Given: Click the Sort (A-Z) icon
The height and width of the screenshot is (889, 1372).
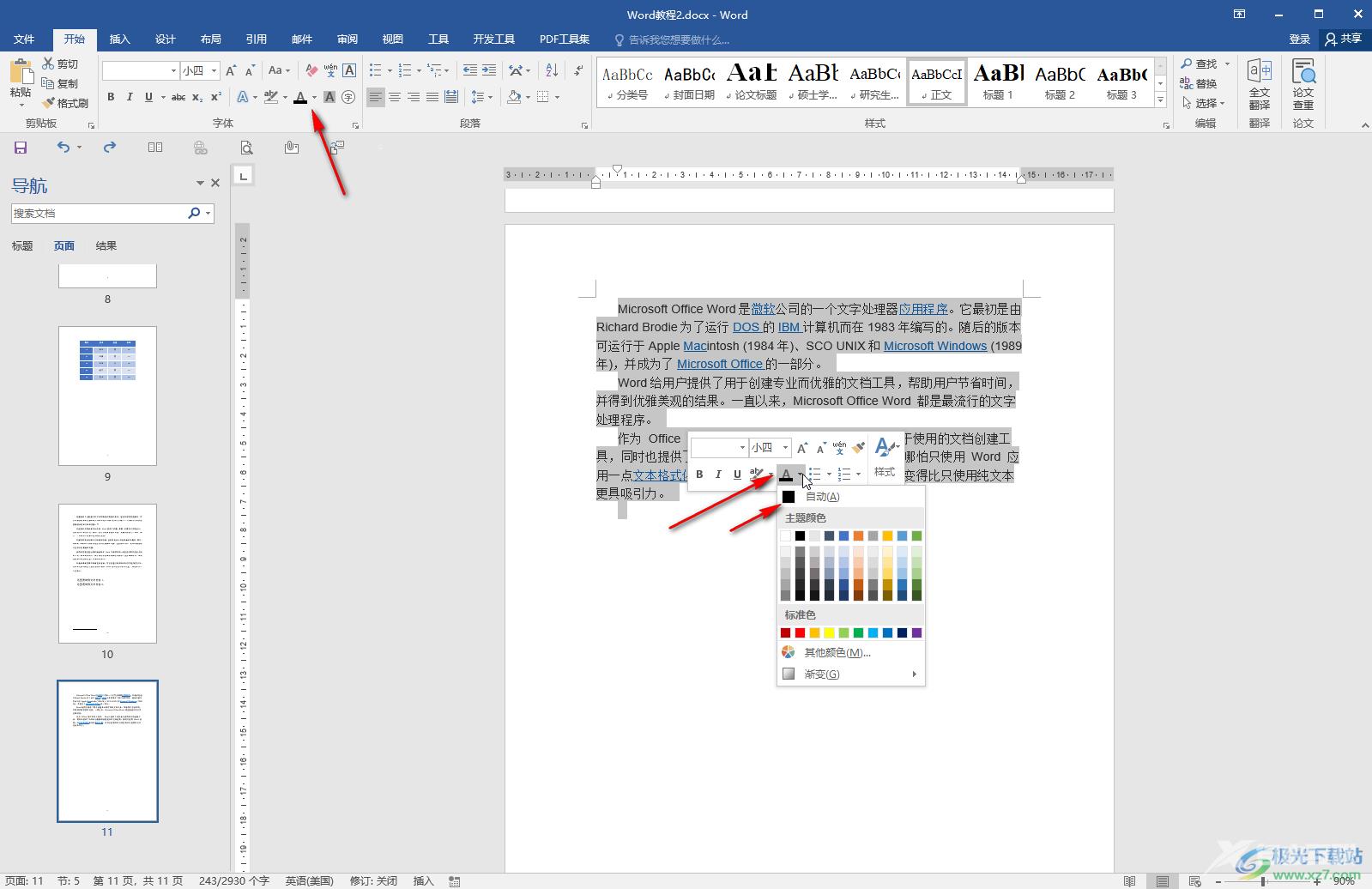Looking at the screenshot, I should tap(552, 70).
